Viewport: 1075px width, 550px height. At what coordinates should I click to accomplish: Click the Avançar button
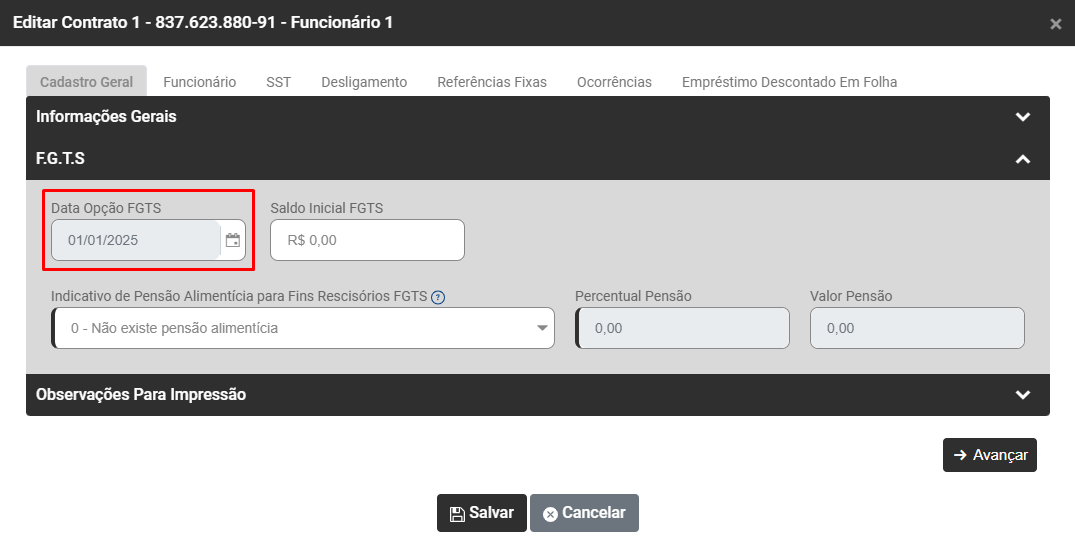pyautogui.click(x=989, y=455)
